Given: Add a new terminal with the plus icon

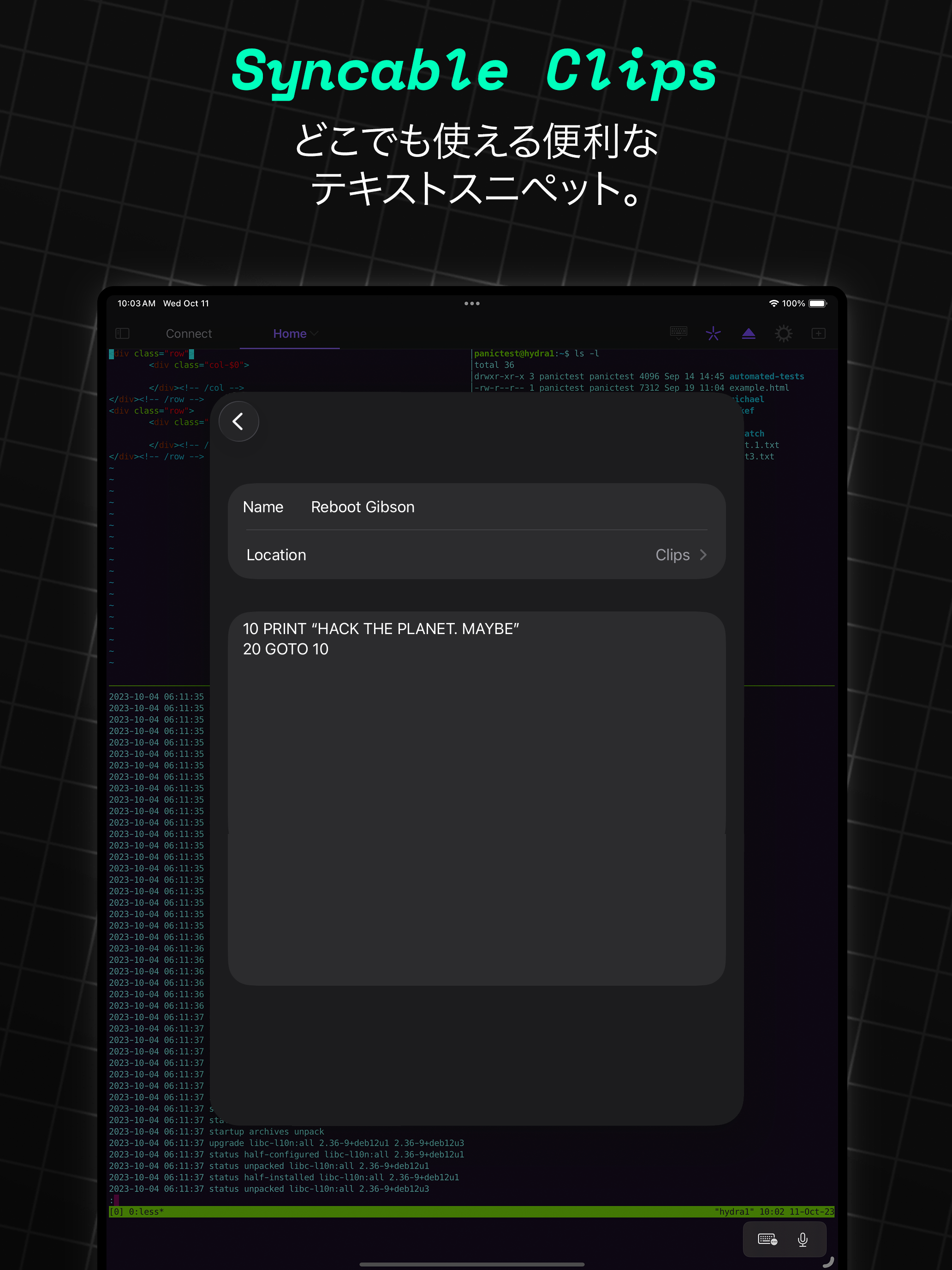Looking at the screenshot, I should 818,333.
